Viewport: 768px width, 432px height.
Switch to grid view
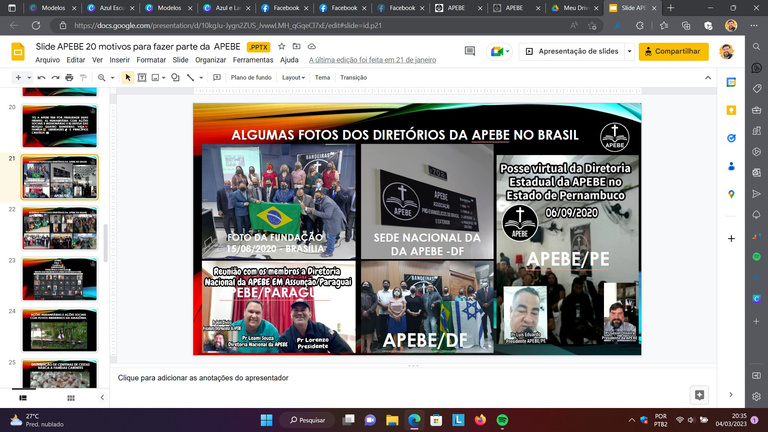coord(71,398)
